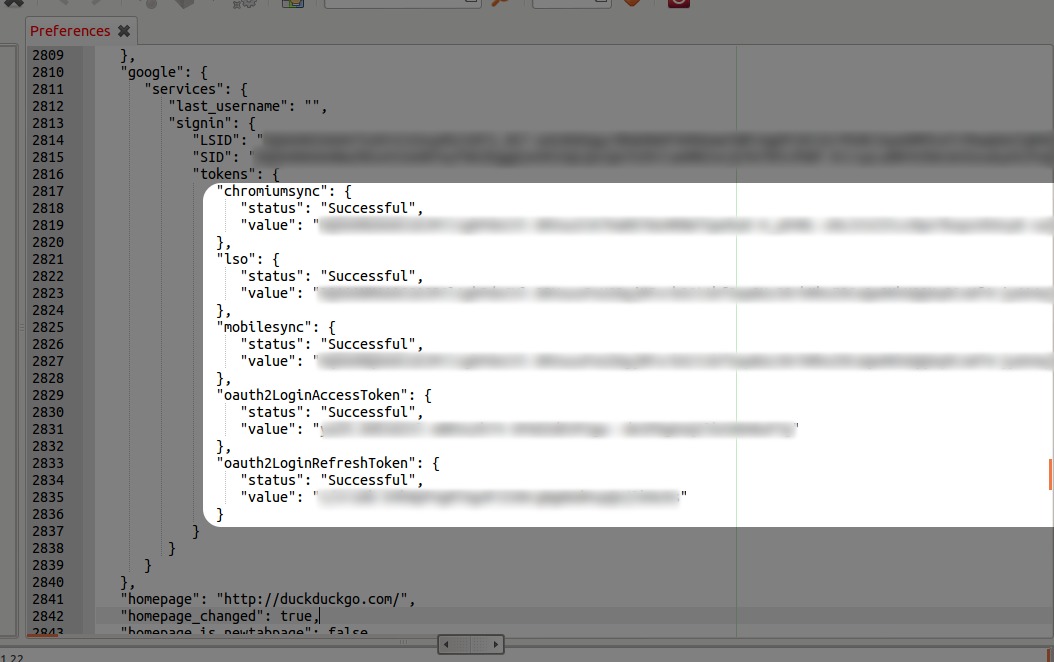Focus the toolbar search text field
The width and height of the screenshot is (1054, 662).
[402, 3]
